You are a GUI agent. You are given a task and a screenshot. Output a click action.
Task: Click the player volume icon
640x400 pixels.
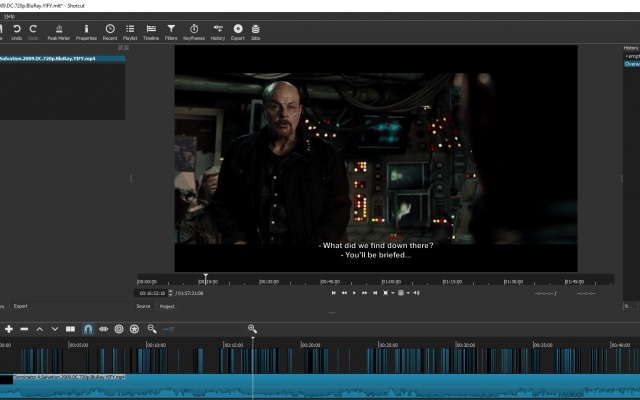416,293
